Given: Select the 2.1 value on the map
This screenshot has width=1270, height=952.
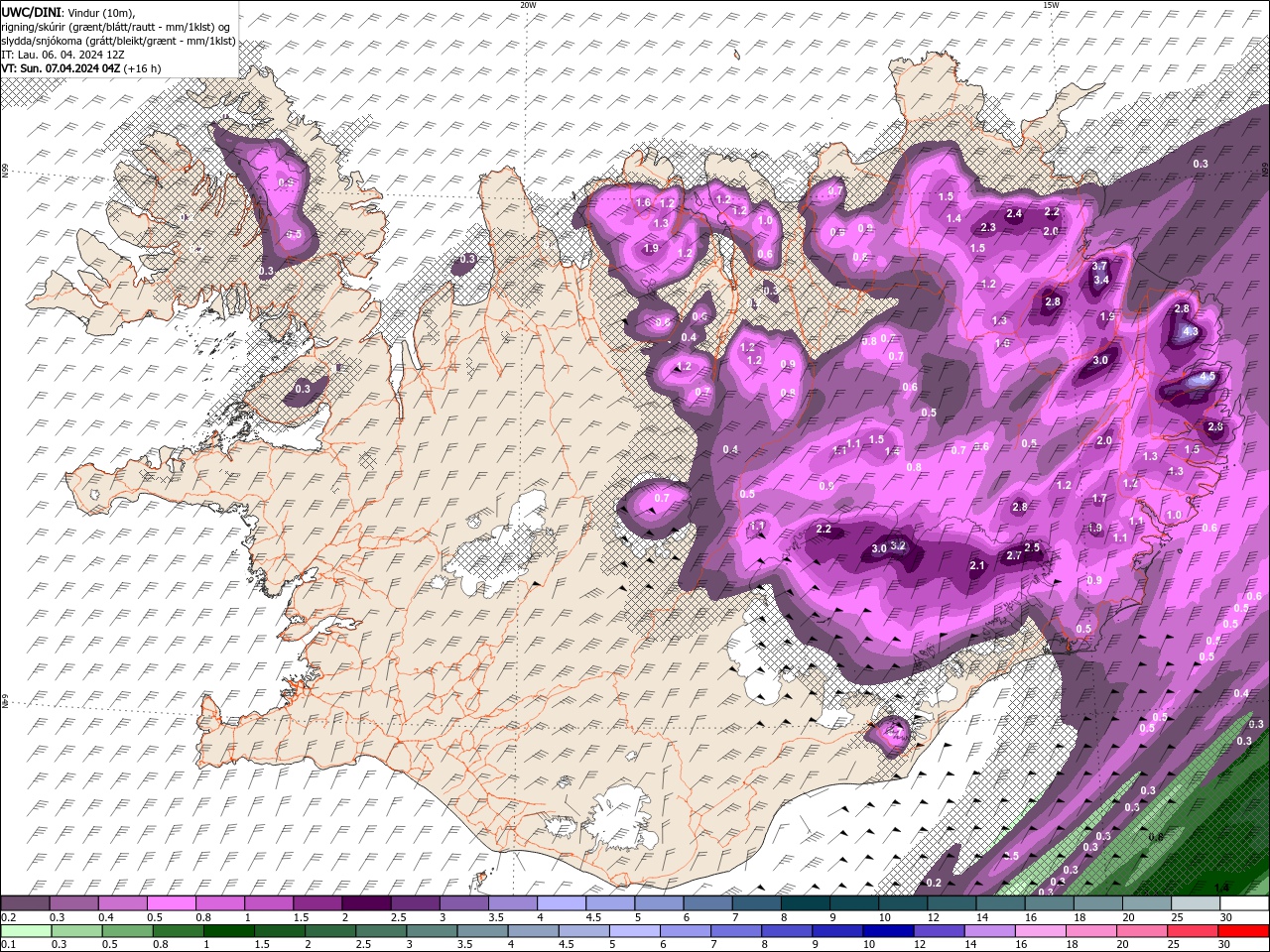Looking at the screenshot, I should pyautogui.click(x=976, y=566).
